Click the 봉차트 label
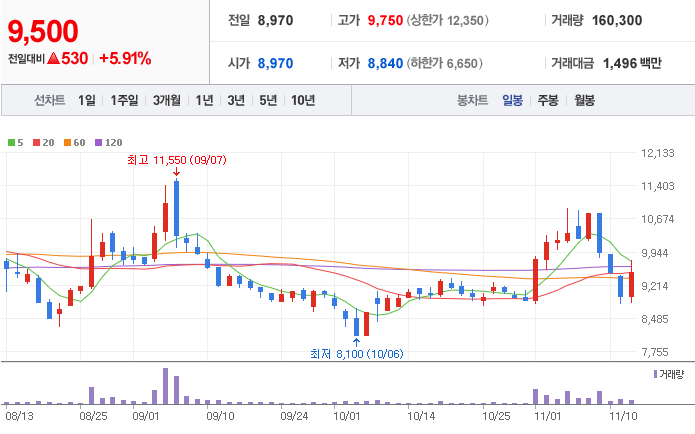 tap(472, 100)
